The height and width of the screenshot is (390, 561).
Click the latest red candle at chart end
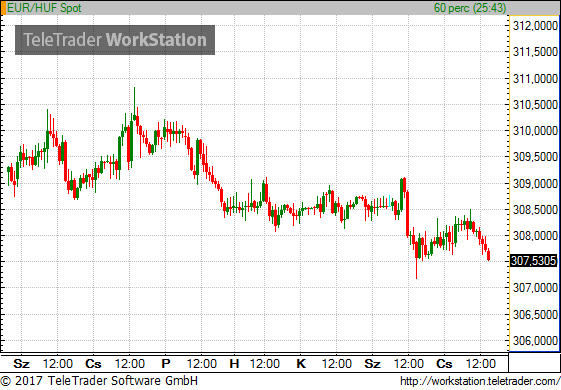489,255
